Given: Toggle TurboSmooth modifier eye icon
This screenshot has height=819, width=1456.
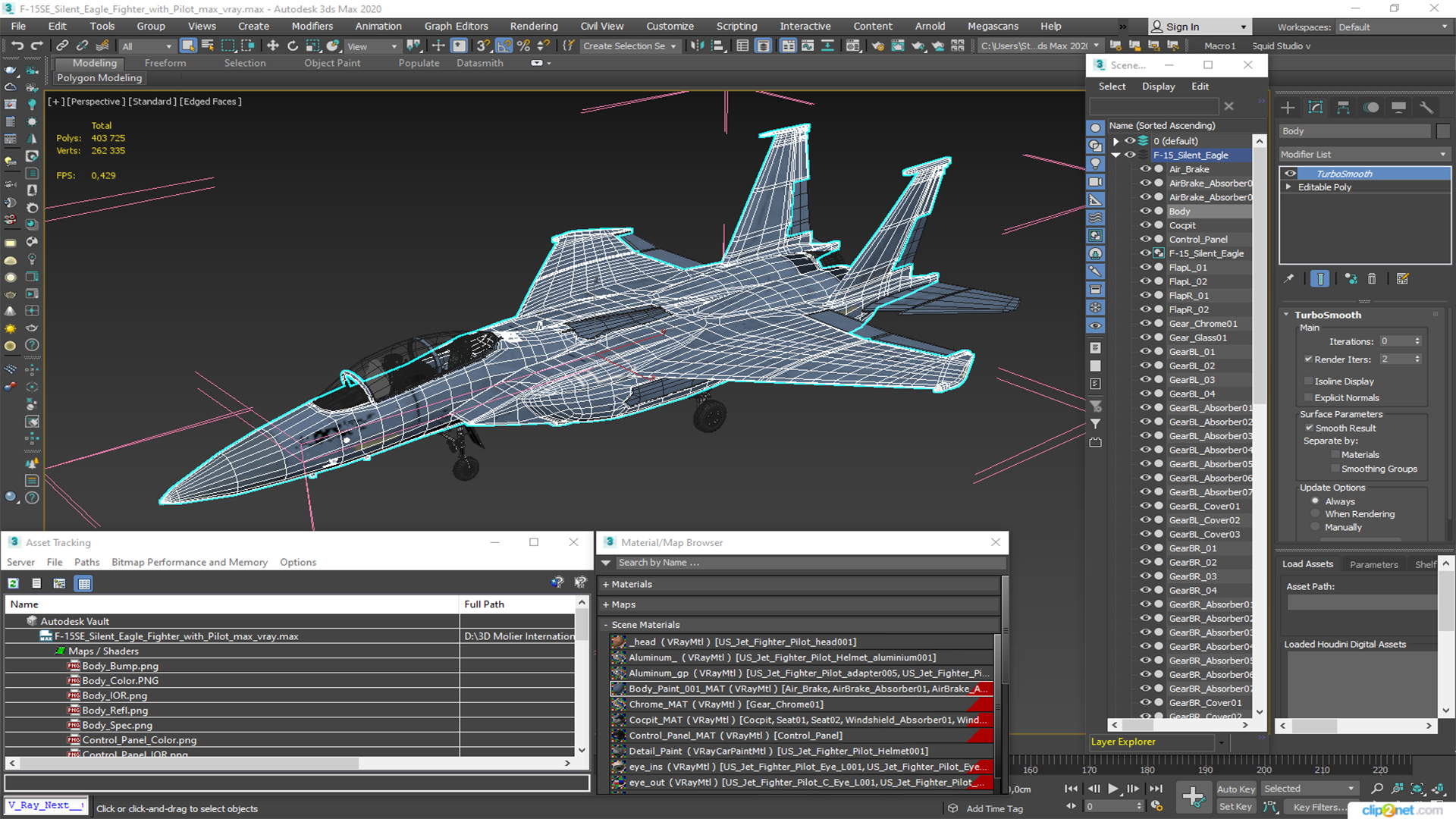Looking at the screenshot, I should click(x=1290, y=174).
